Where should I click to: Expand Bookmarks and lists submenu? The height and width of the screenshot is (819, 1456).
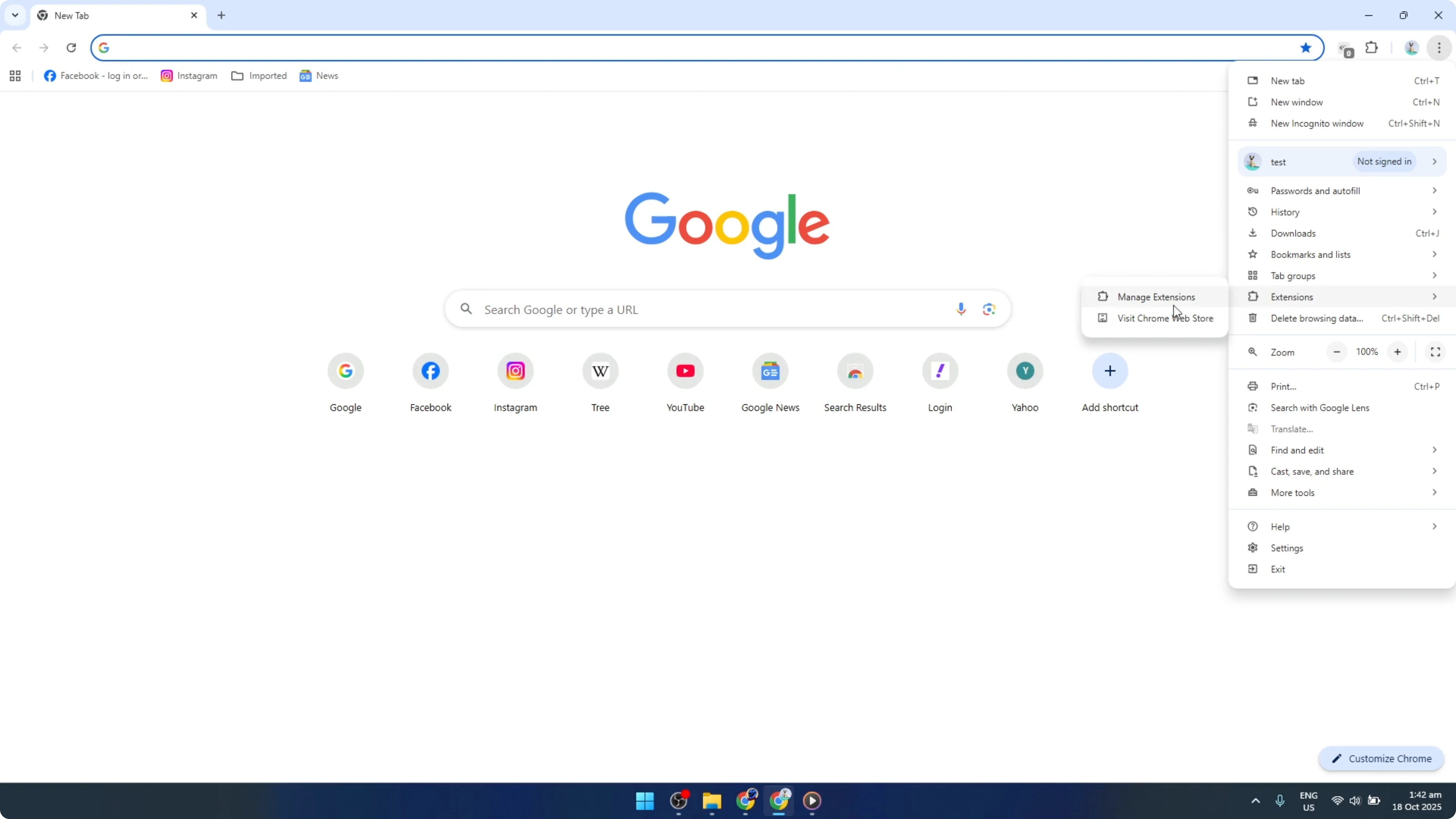pyautogui.click(x=1342, y=254)
